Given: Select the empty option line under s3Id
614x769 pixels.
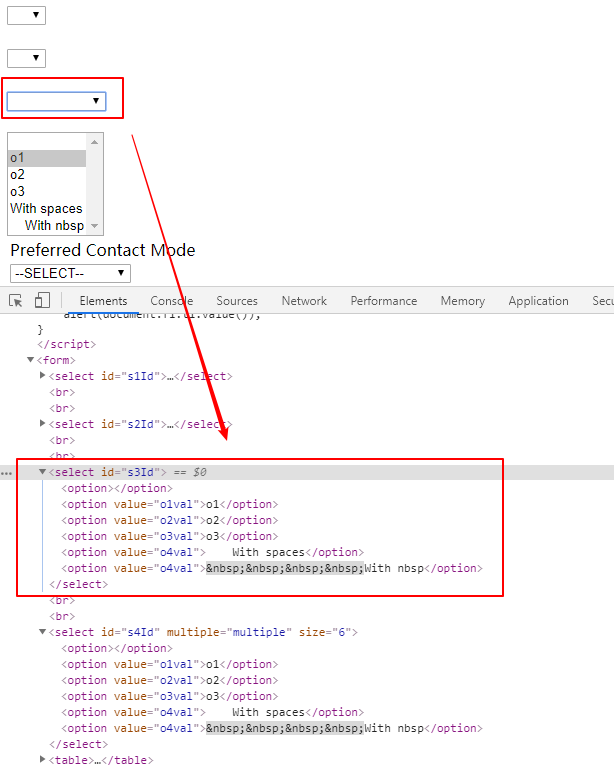Looking at the screenshot, I should 117,488.
